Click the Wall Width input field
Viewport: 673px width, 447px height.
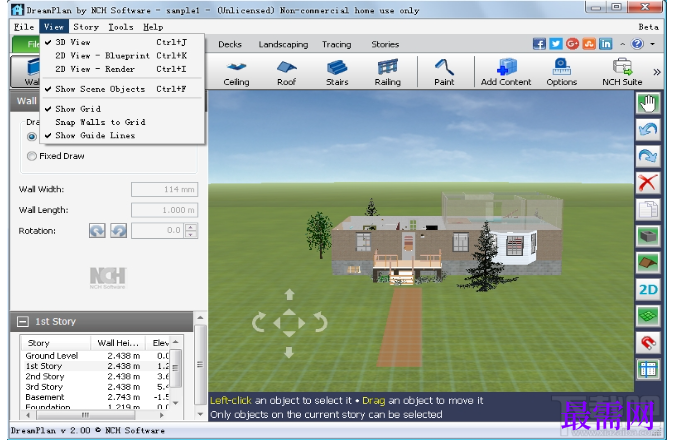(x=164, y=189)
